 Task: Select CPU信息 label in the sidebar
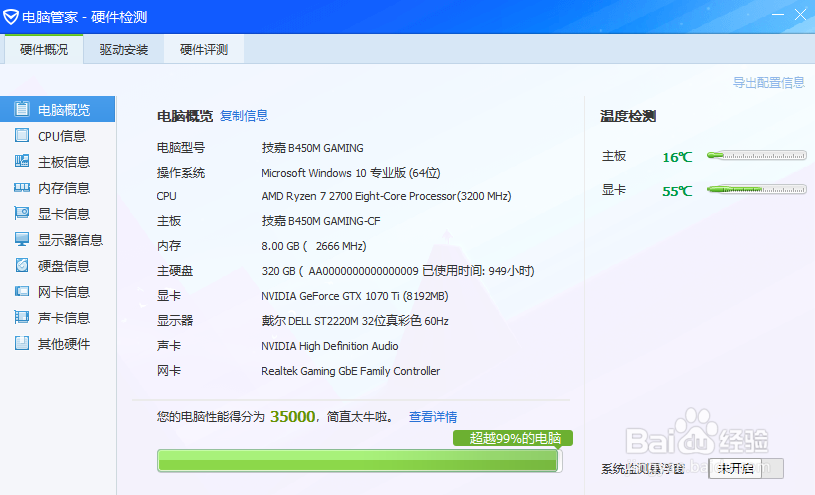point(62,136)
